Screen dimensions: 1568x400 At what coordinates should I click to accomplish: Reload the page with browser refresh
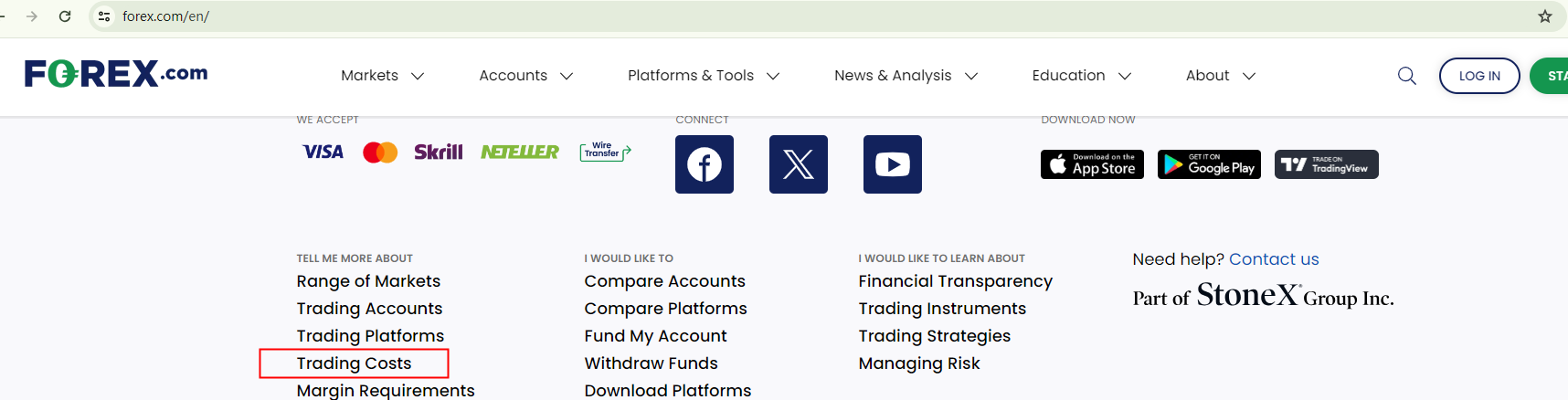coord(65,16)
